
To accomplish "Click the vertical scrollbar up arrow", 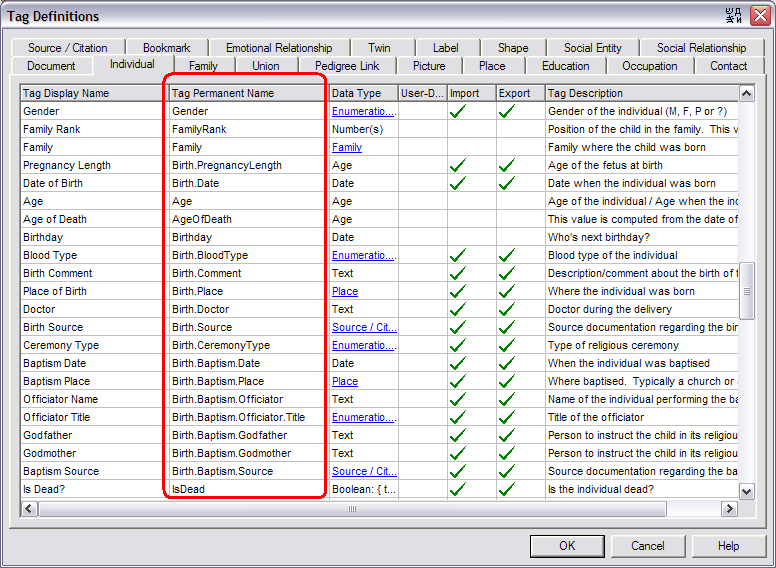I will point(746,93).
